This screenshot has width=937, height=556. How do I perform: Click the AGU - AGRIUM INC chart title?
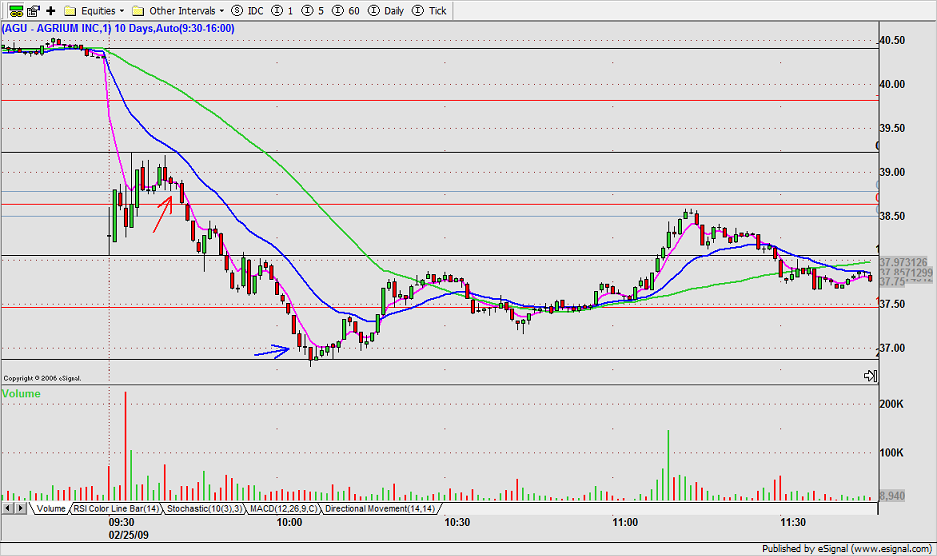118,28
